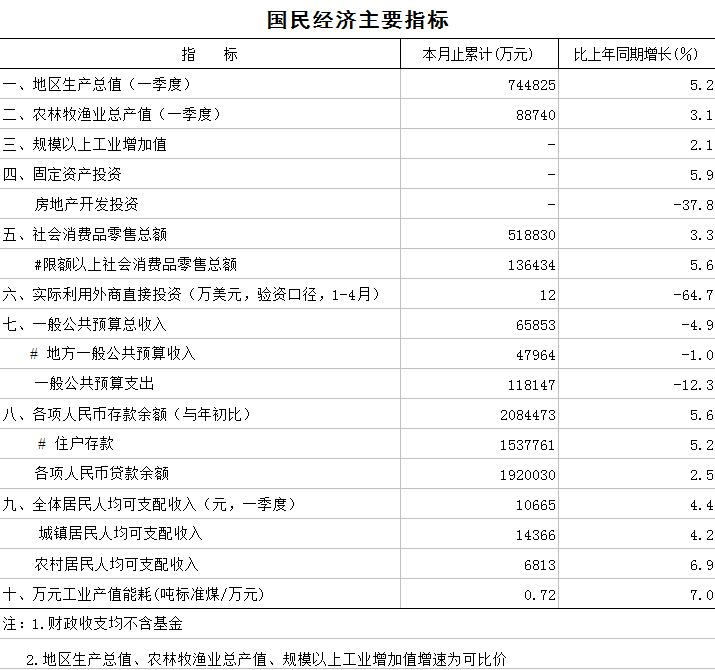
Task: Select the value 744825
Action: (532, 85)
